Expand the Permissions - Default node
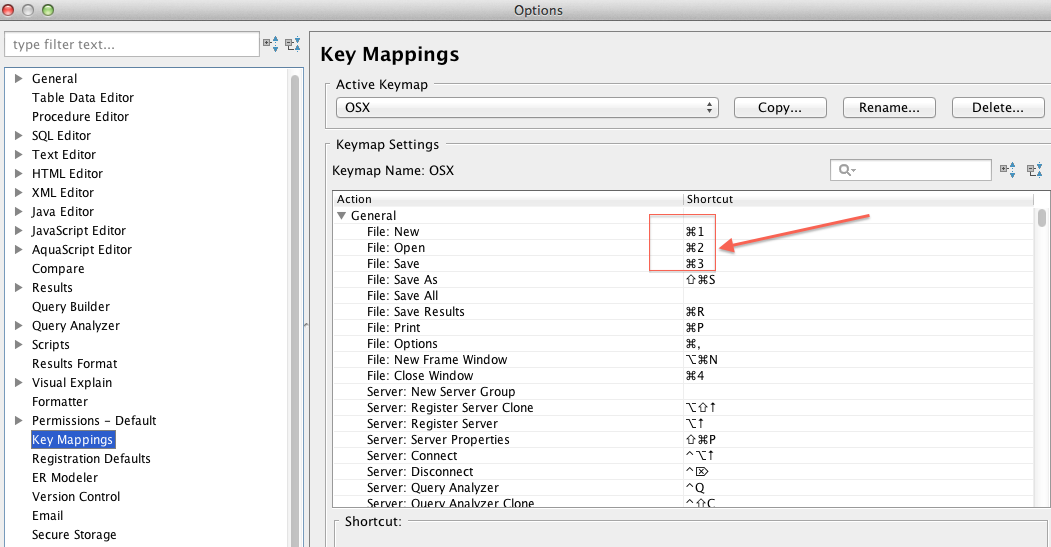 [x=19, y=420]
